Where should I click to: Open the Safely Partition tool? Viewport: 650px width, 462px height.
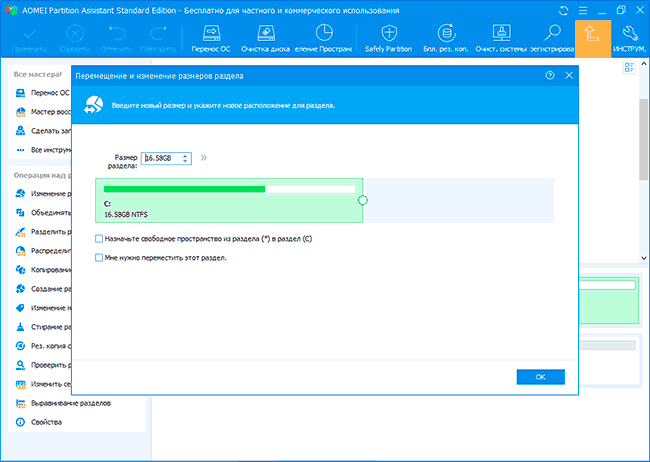(388, 38)
